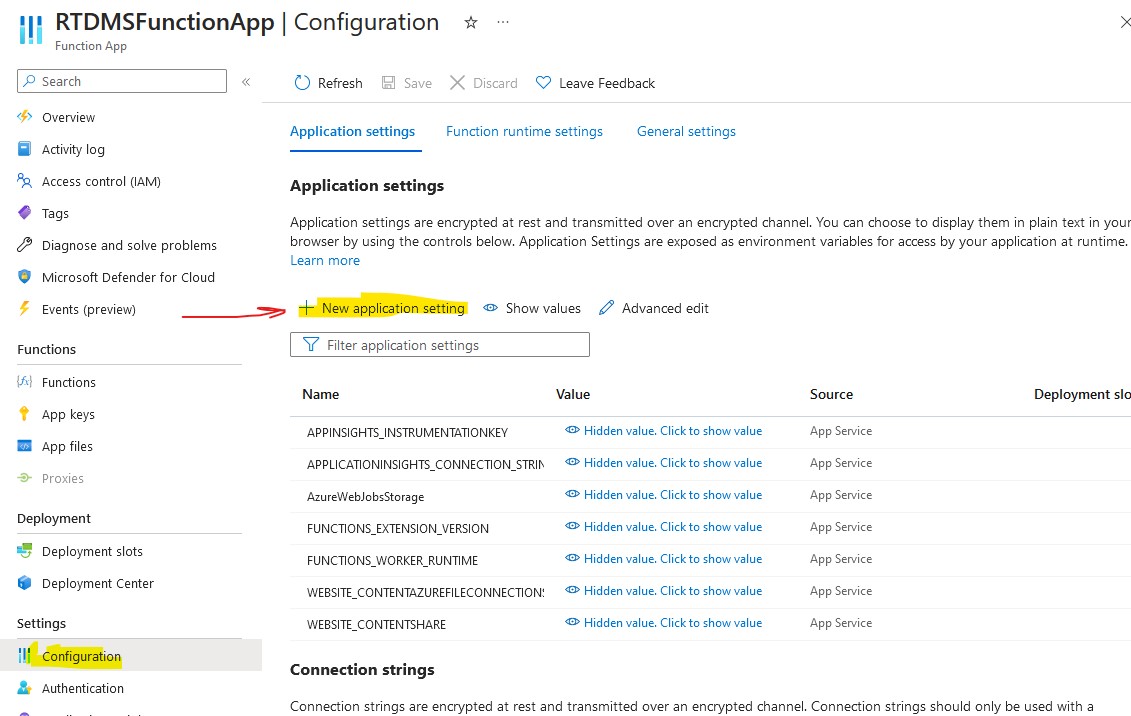Click the Tags icon

(25, 213)
